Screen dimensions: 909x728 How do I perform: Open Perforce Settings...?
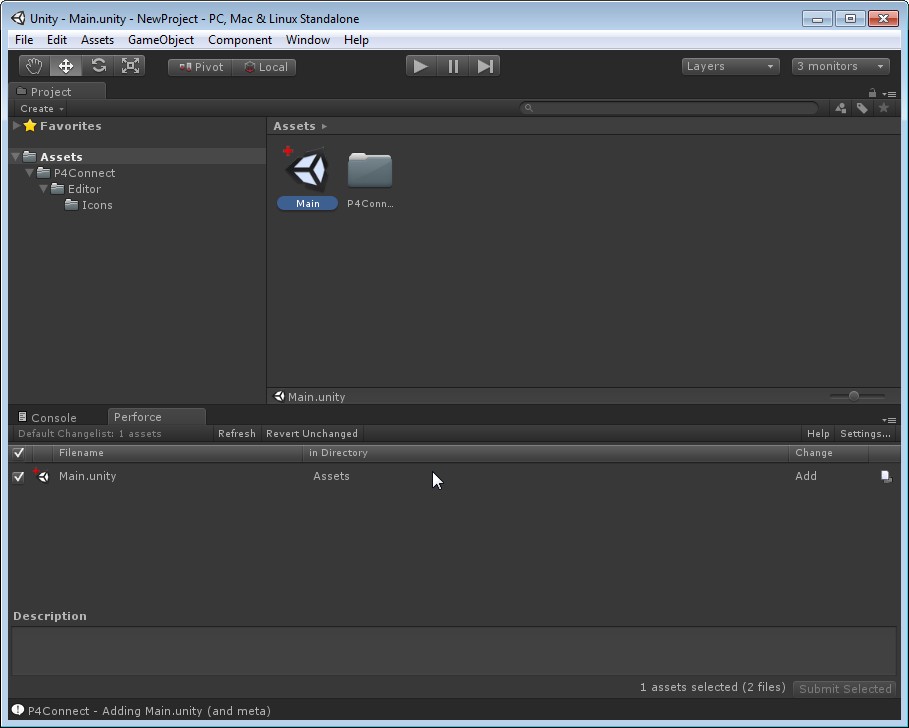865,434
